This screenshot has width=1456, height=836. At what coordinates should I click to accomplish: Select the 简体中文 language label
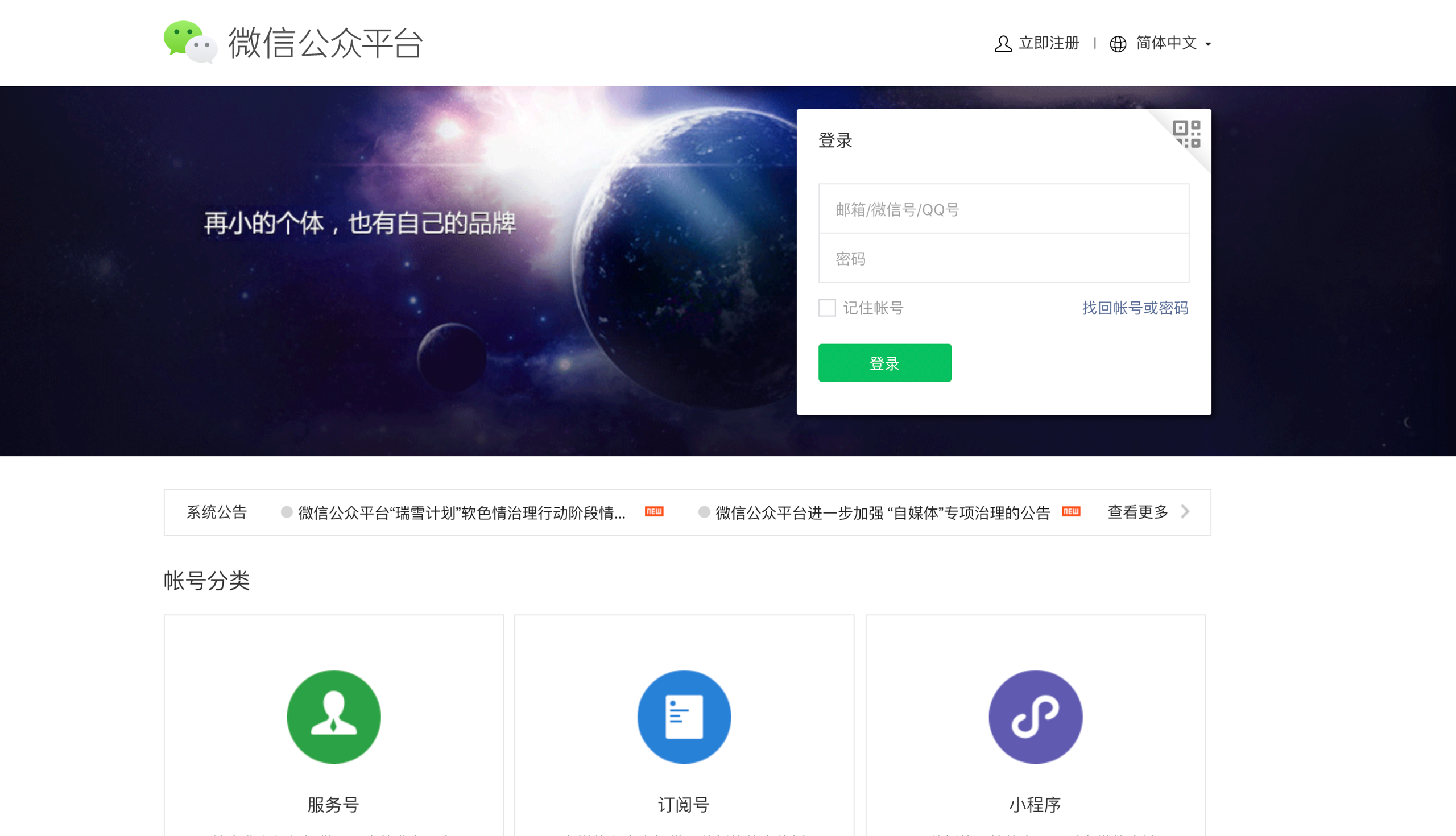pyautogui.click(x=1166, y=43)
